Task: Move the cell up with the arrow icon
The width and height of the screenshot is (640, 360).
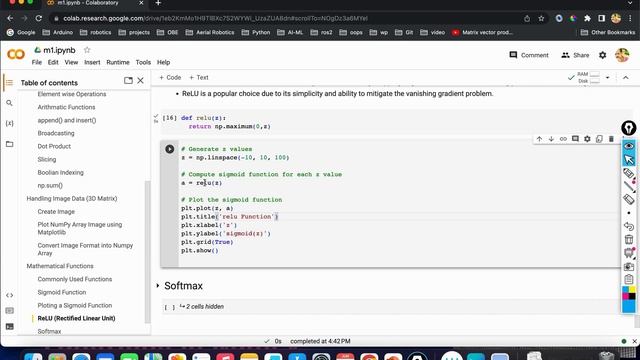Action: point(539,139)
